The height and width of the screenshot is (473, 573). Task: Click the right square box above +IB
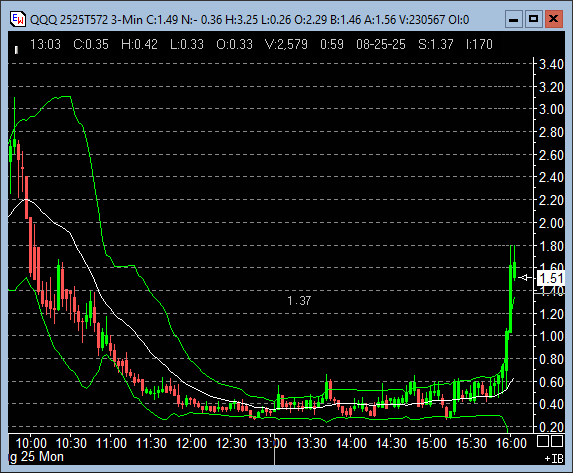tap(557, 442)
